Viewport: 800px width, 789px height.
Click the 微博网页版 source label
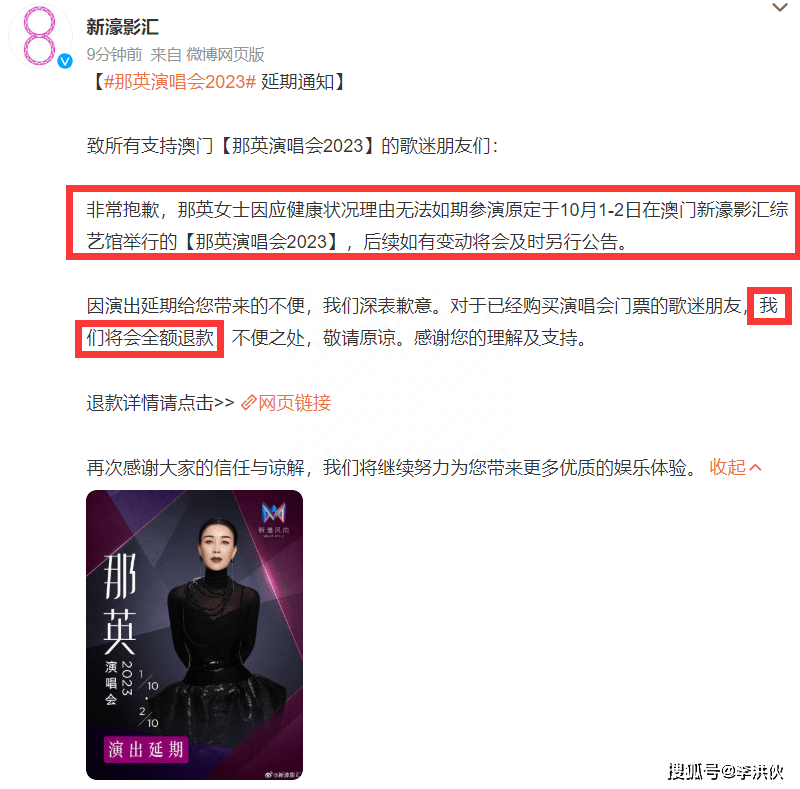pyautogui.click(x=226, y=54)
